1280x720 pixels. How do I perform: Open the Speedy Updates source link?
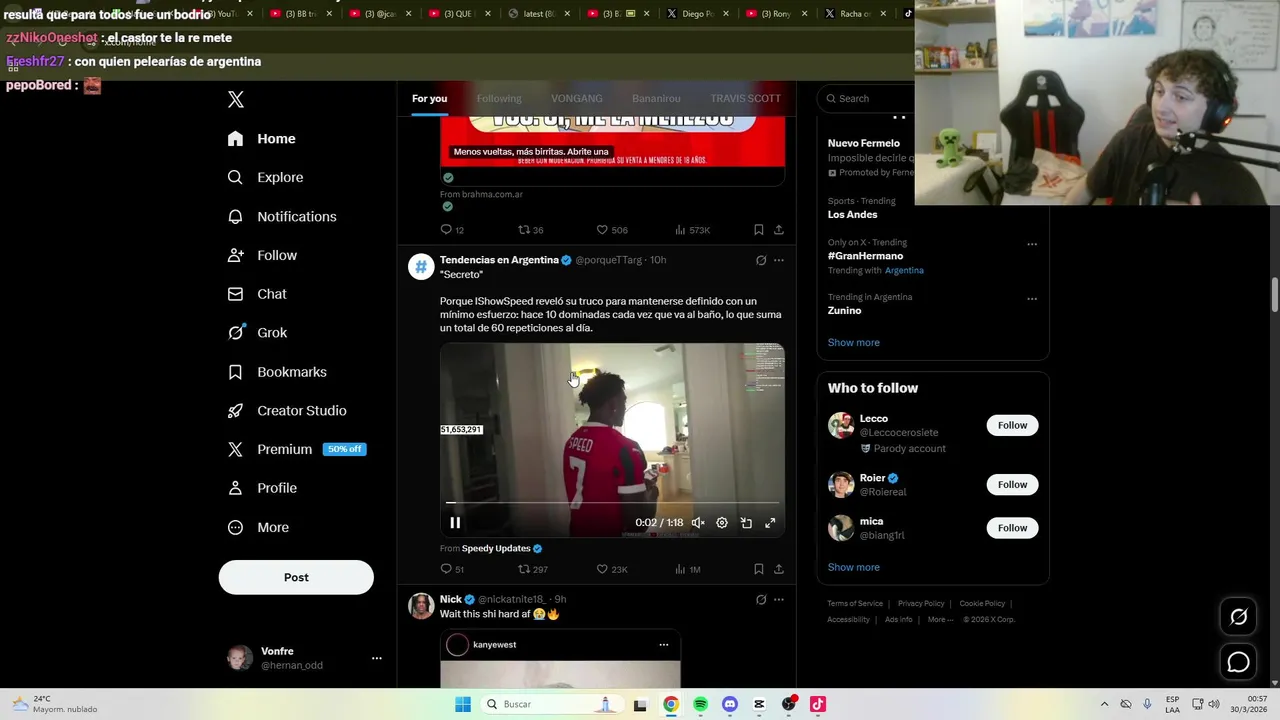pos(502,548)
